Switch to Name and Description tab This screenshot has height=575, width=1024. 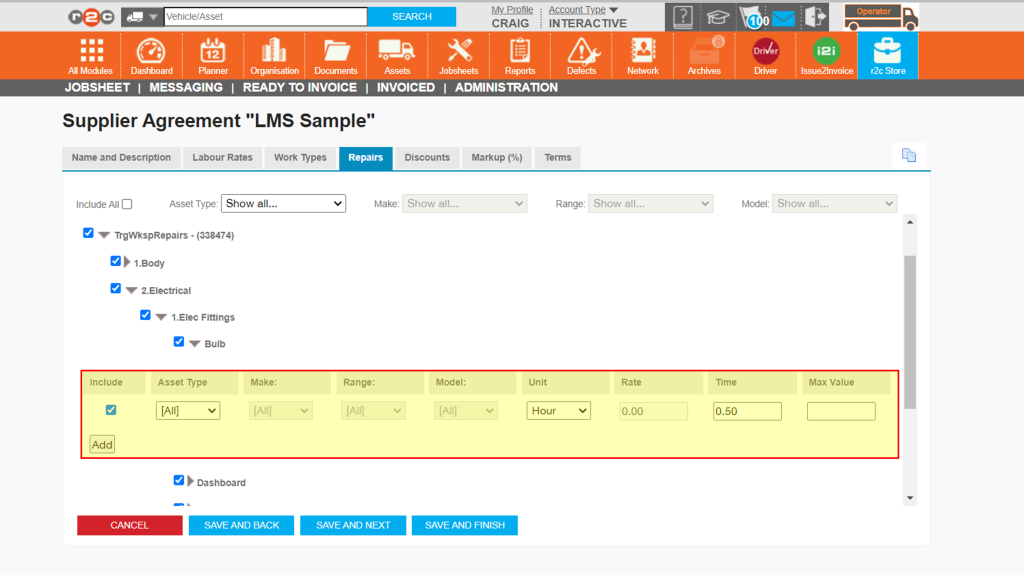point(121,157)
